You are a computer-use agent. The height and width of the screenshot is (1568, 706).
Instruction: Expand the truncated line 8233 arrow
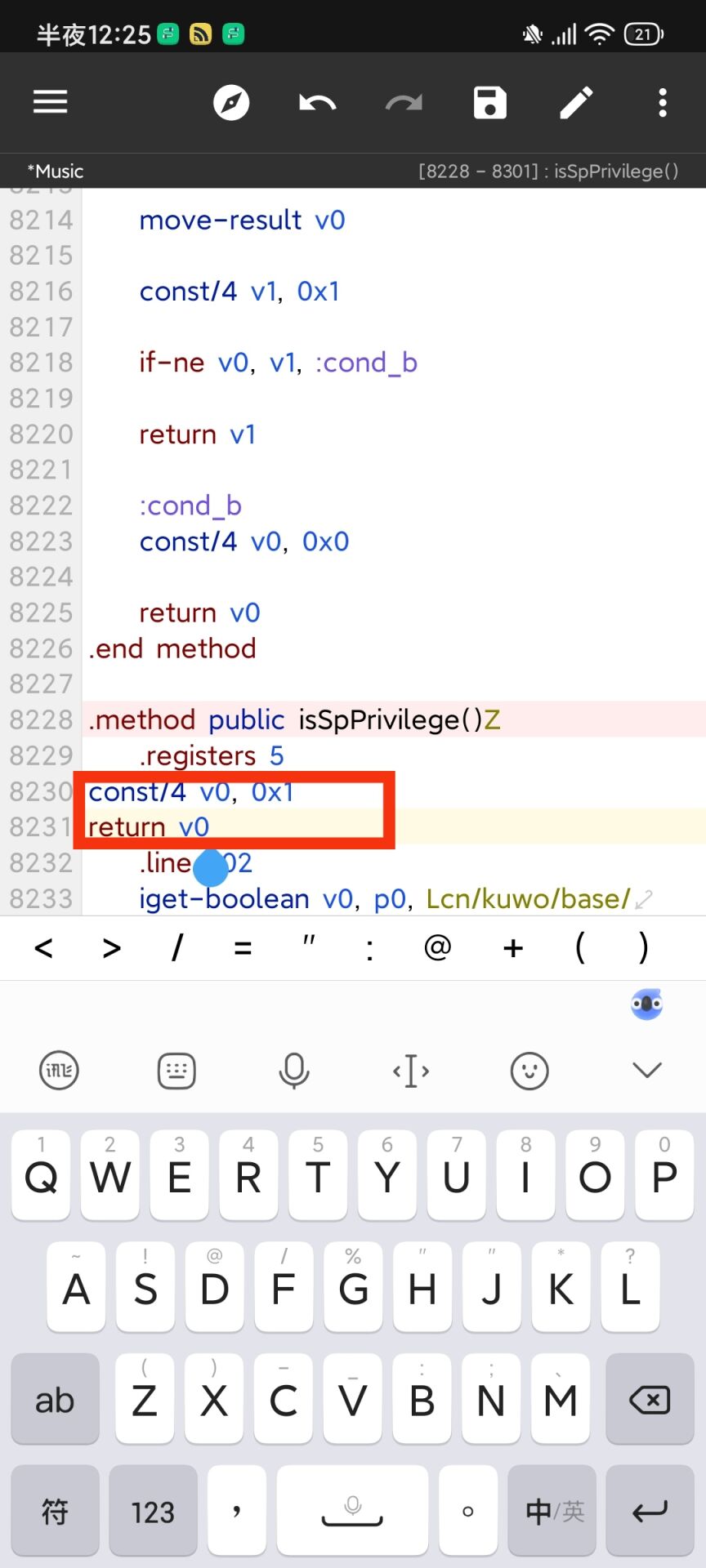[x=644, y=900]
